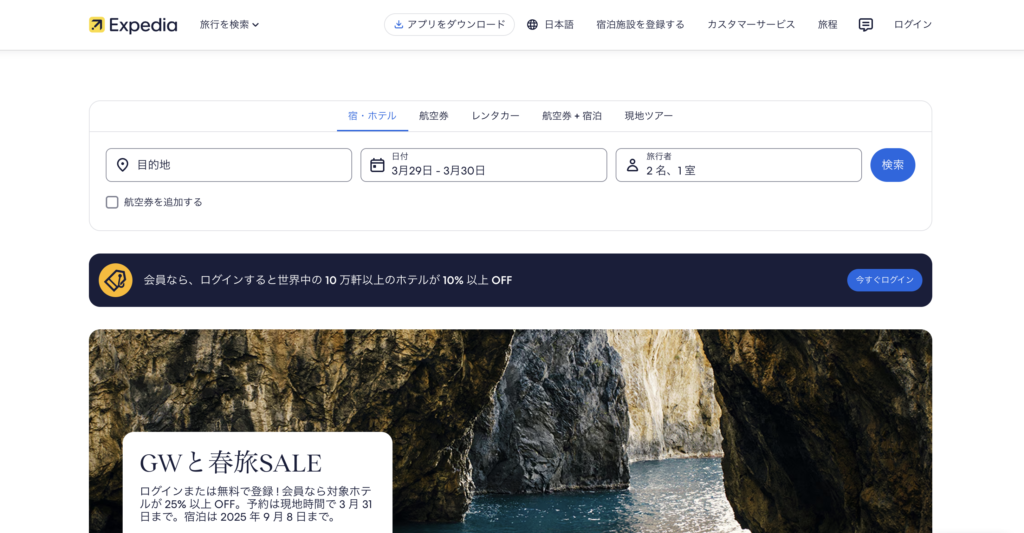Open 宿泊施設を登録する link

(640, 25)
